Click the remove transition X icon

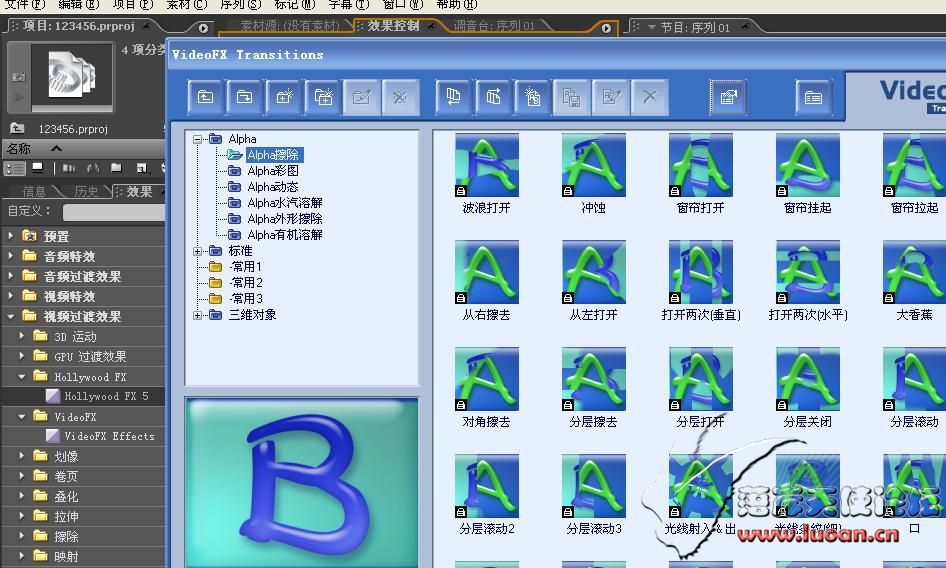point(650,97)
